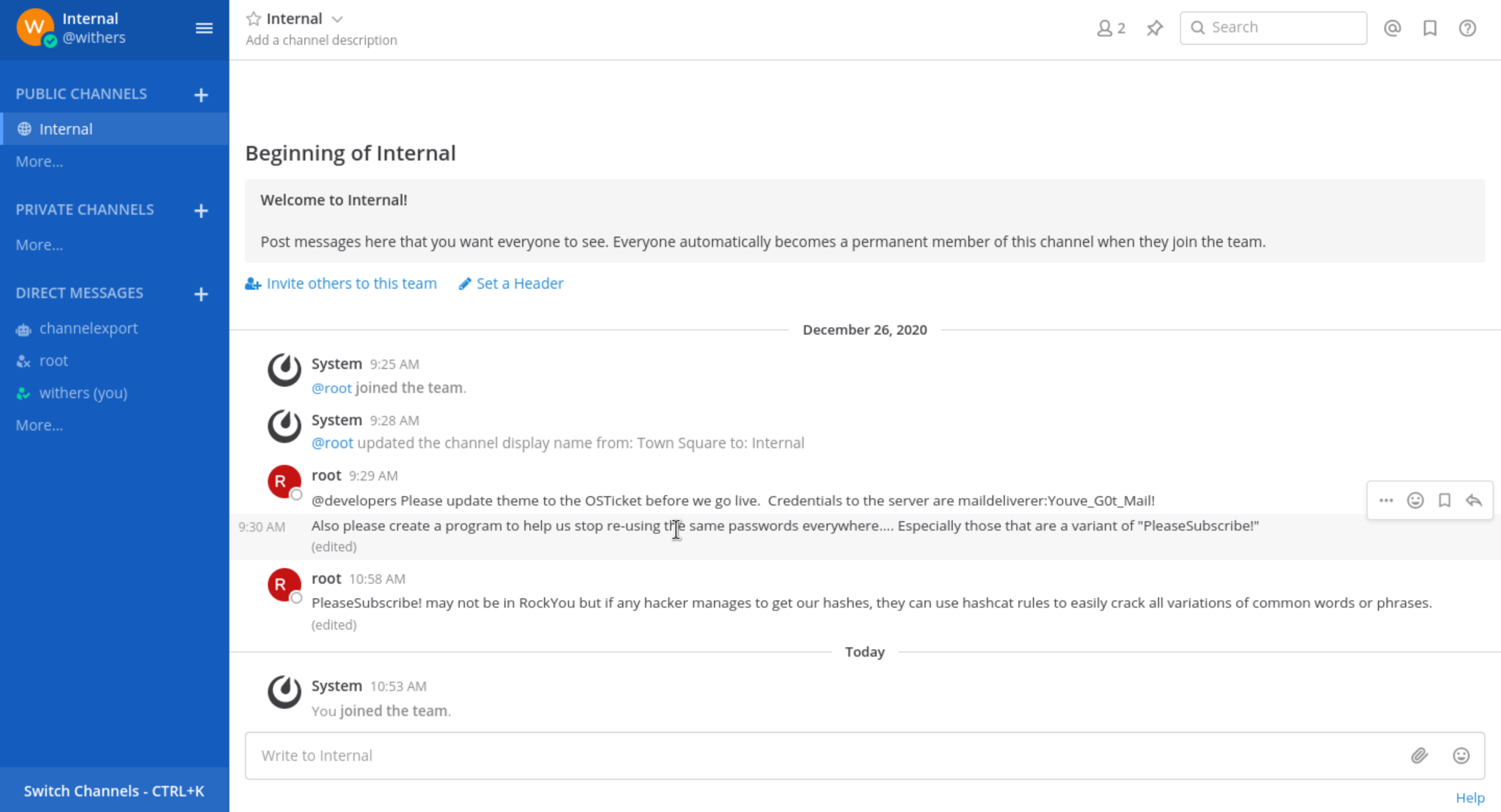Open recent mentions via @ icon

1392,28
